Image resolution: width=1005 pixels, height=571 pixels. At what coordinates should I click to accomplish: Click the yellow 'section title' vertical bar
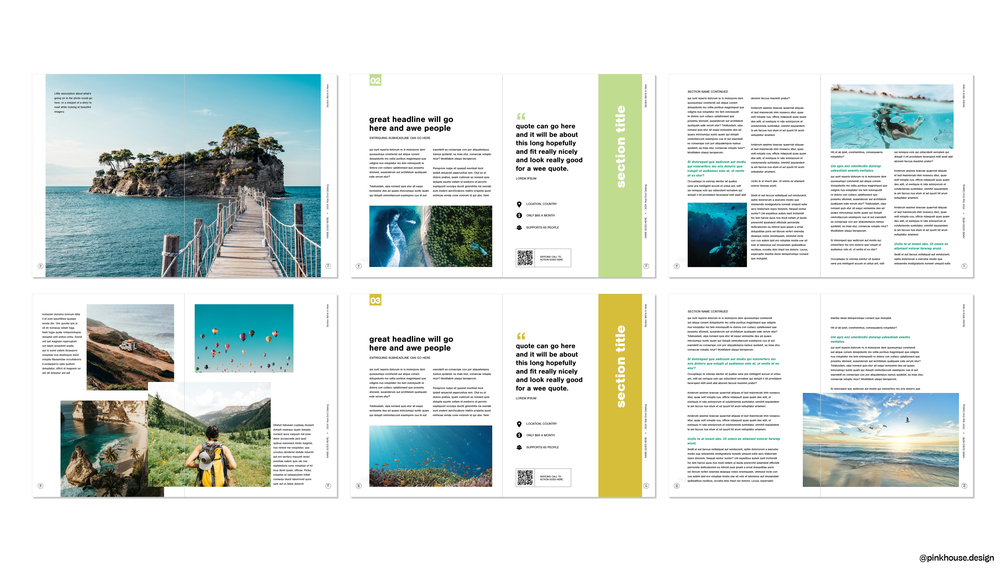(x=620, y=395)
